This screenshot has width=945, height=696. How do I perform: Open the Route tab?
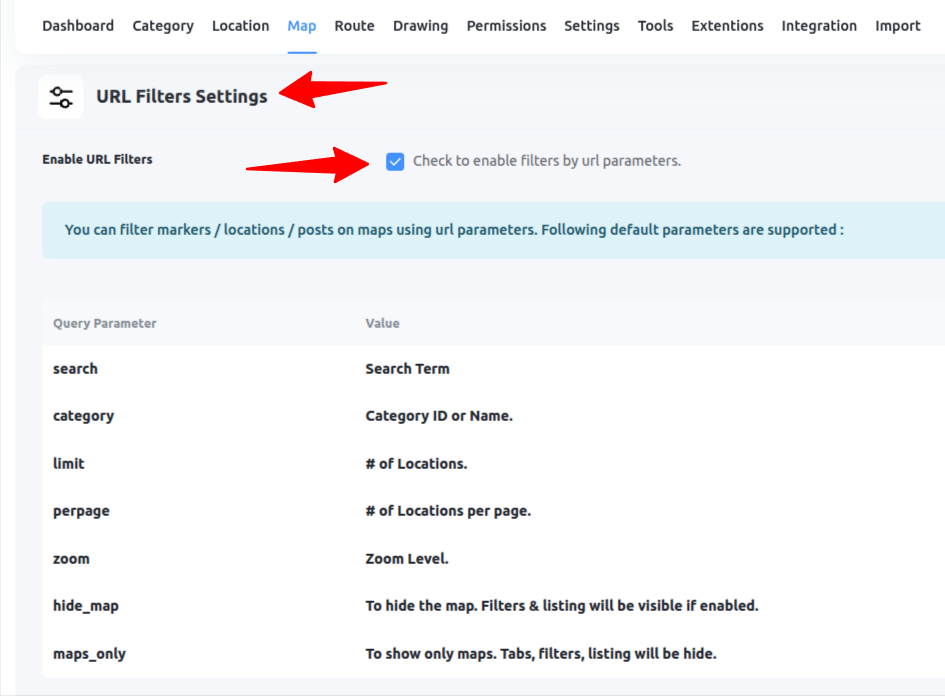coord(354,26)
